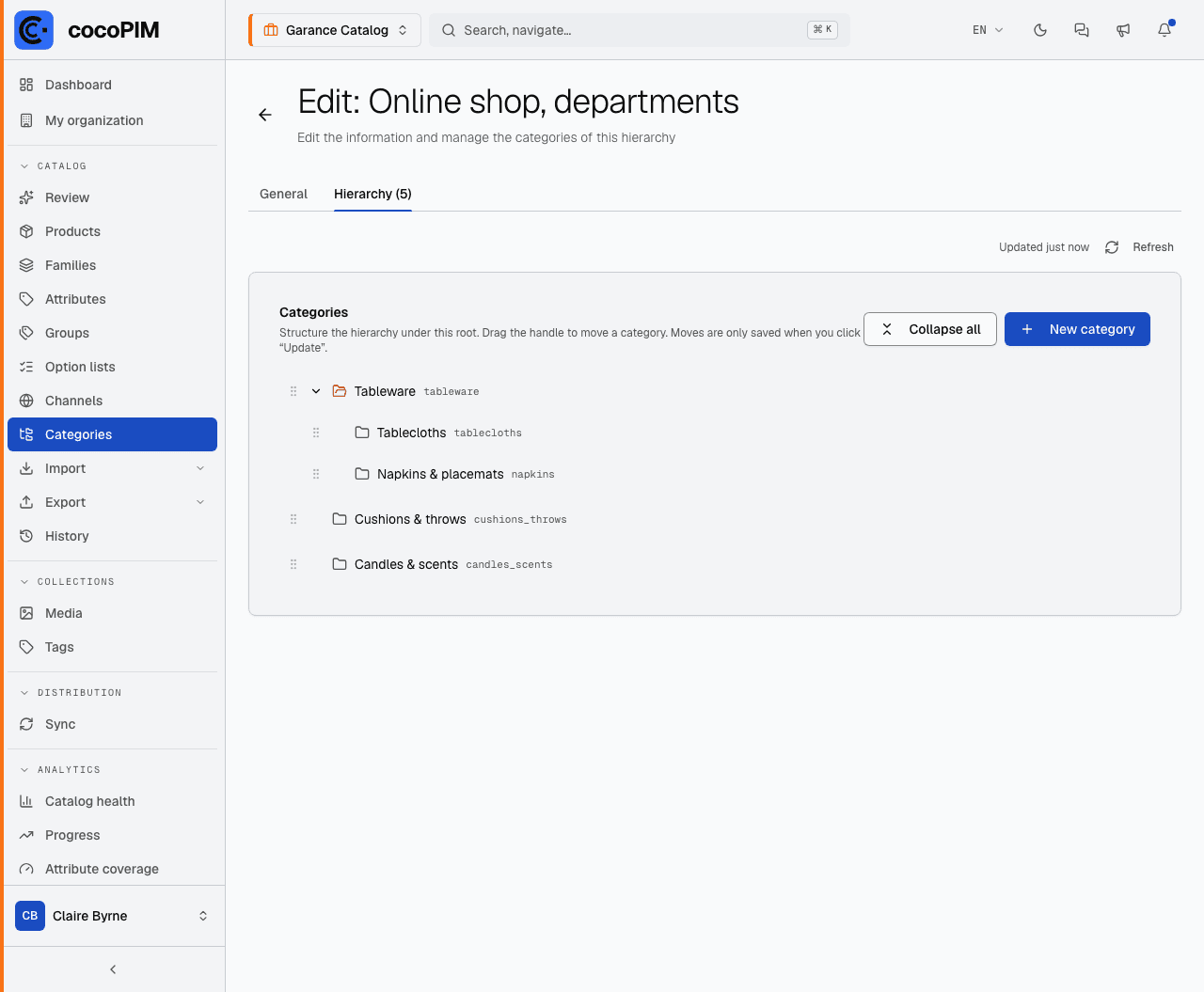The image size is (1204, 992).
Task: Open Catalog health analytics
Action: click(112, 801)
